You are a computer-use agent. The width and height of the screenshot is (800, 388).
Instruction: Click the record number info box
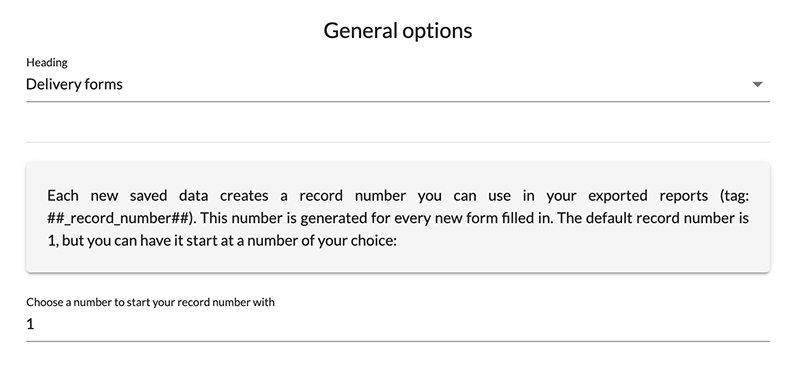click(x=397, y=217)
